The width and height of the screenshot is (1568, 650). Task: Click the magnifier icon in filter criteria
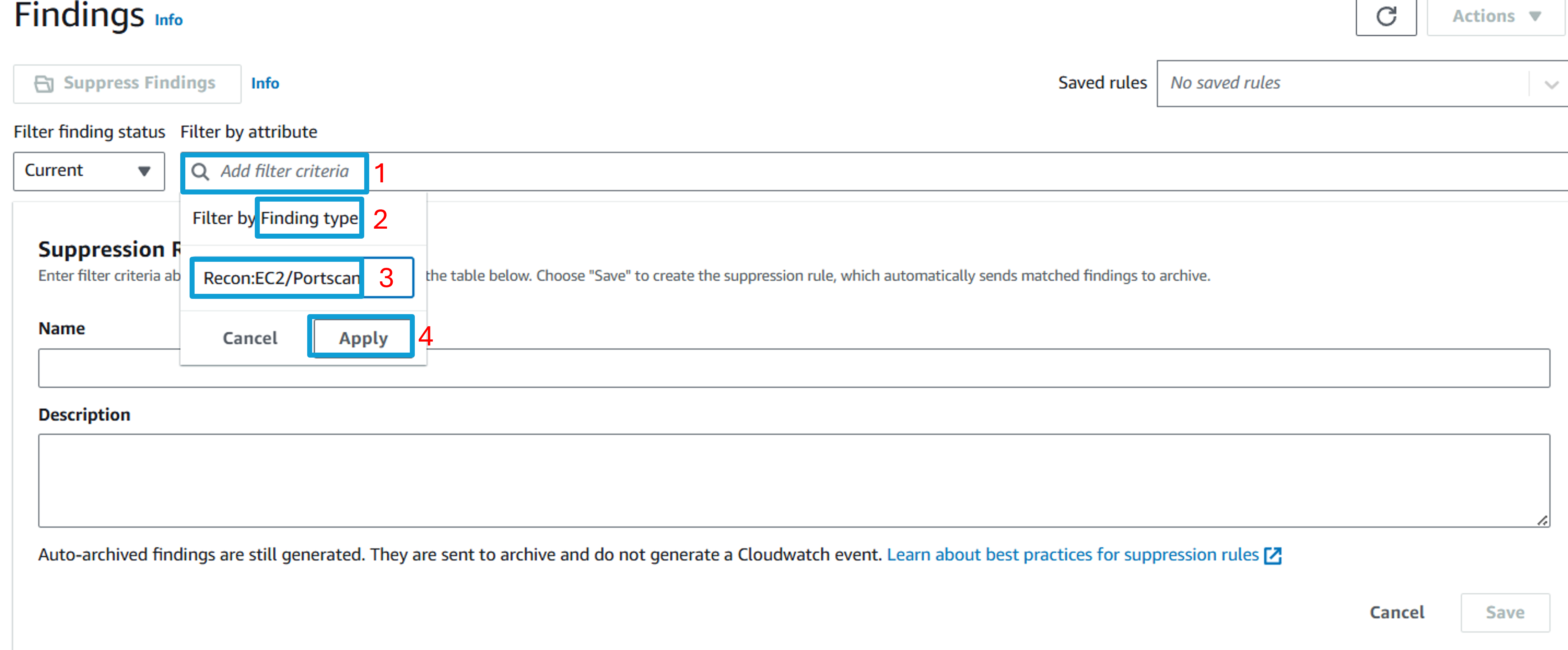[x=200, y=172]
